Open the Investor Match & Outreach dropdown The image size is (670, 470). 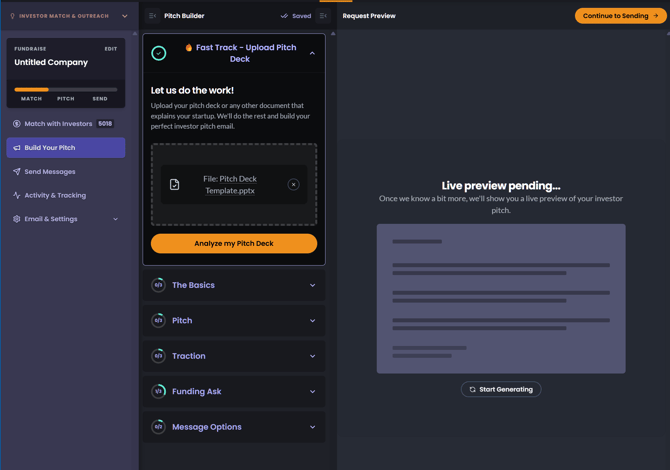(124, 16)
